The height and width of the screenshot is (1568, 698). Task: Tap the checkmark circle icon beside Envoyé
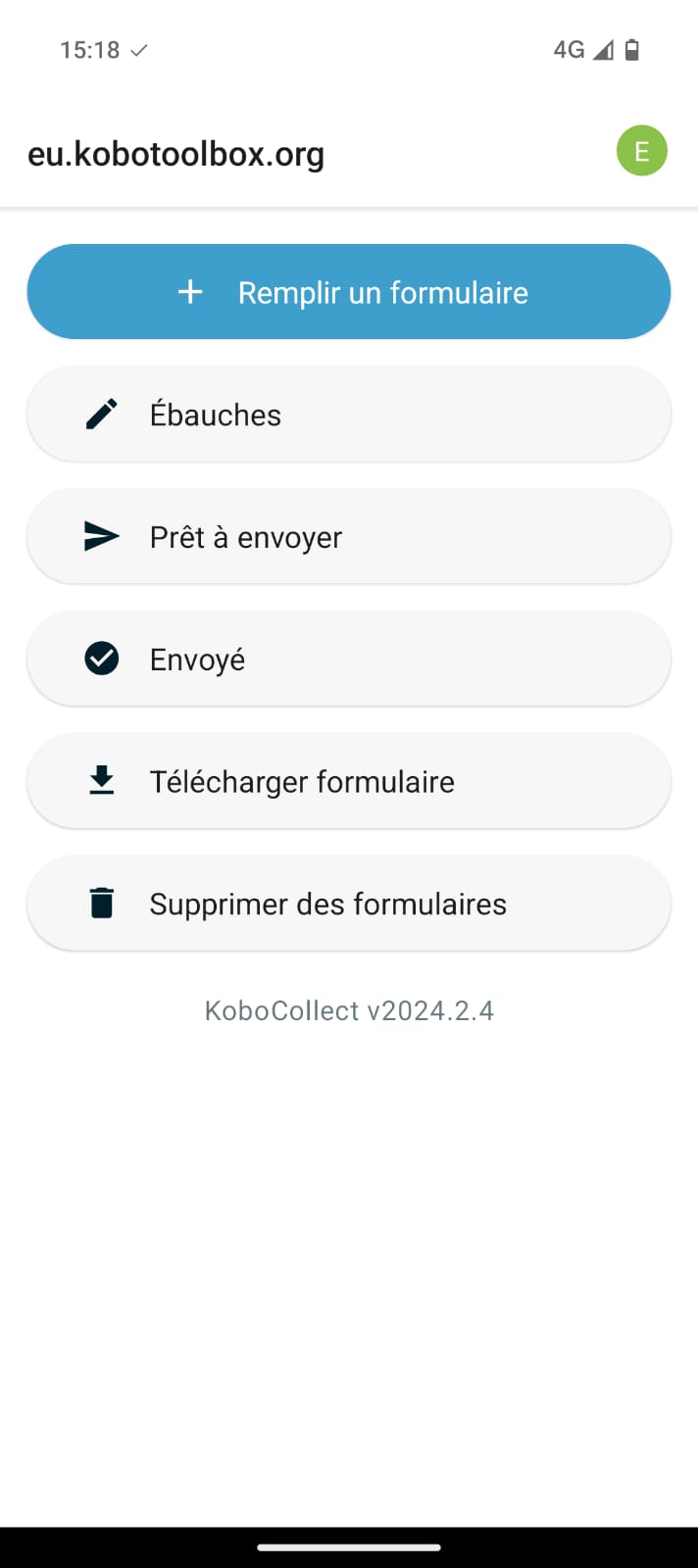[102, 659]
